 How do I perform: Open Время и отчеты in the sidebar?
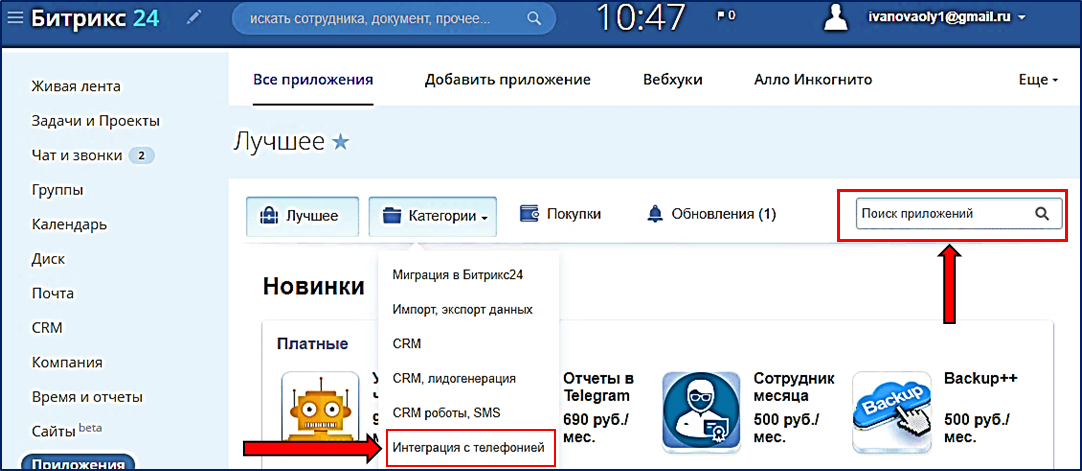pos(87,397)
